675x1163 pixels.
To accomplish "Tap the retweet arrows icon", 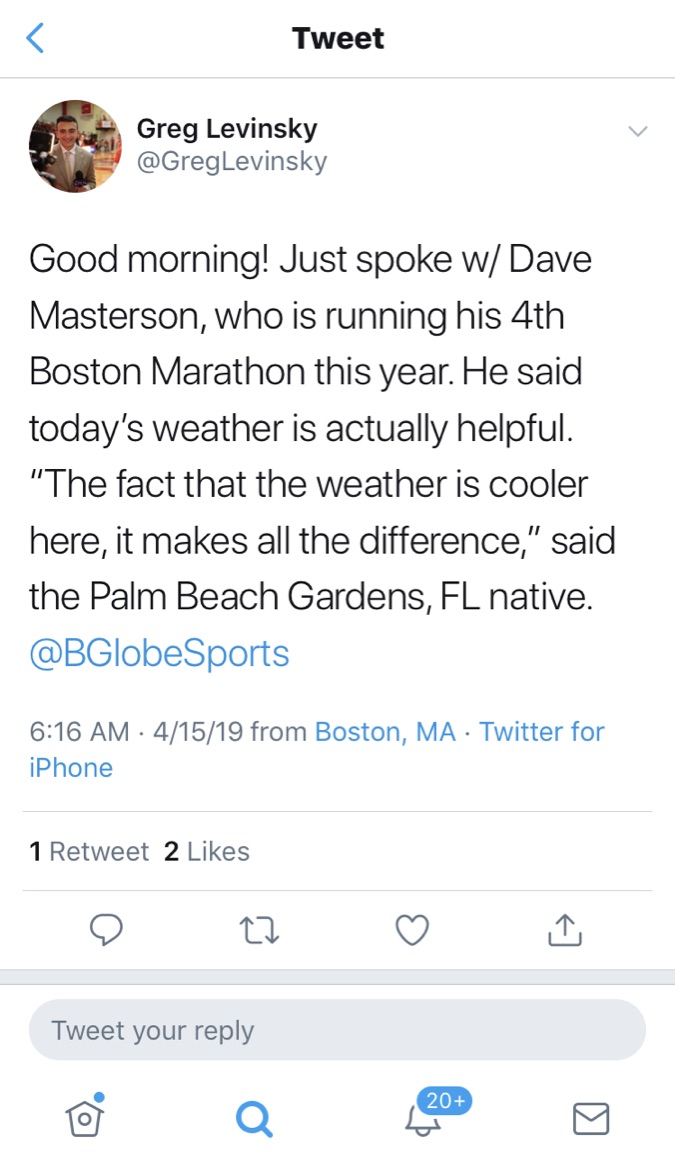I will pos(260,931).
